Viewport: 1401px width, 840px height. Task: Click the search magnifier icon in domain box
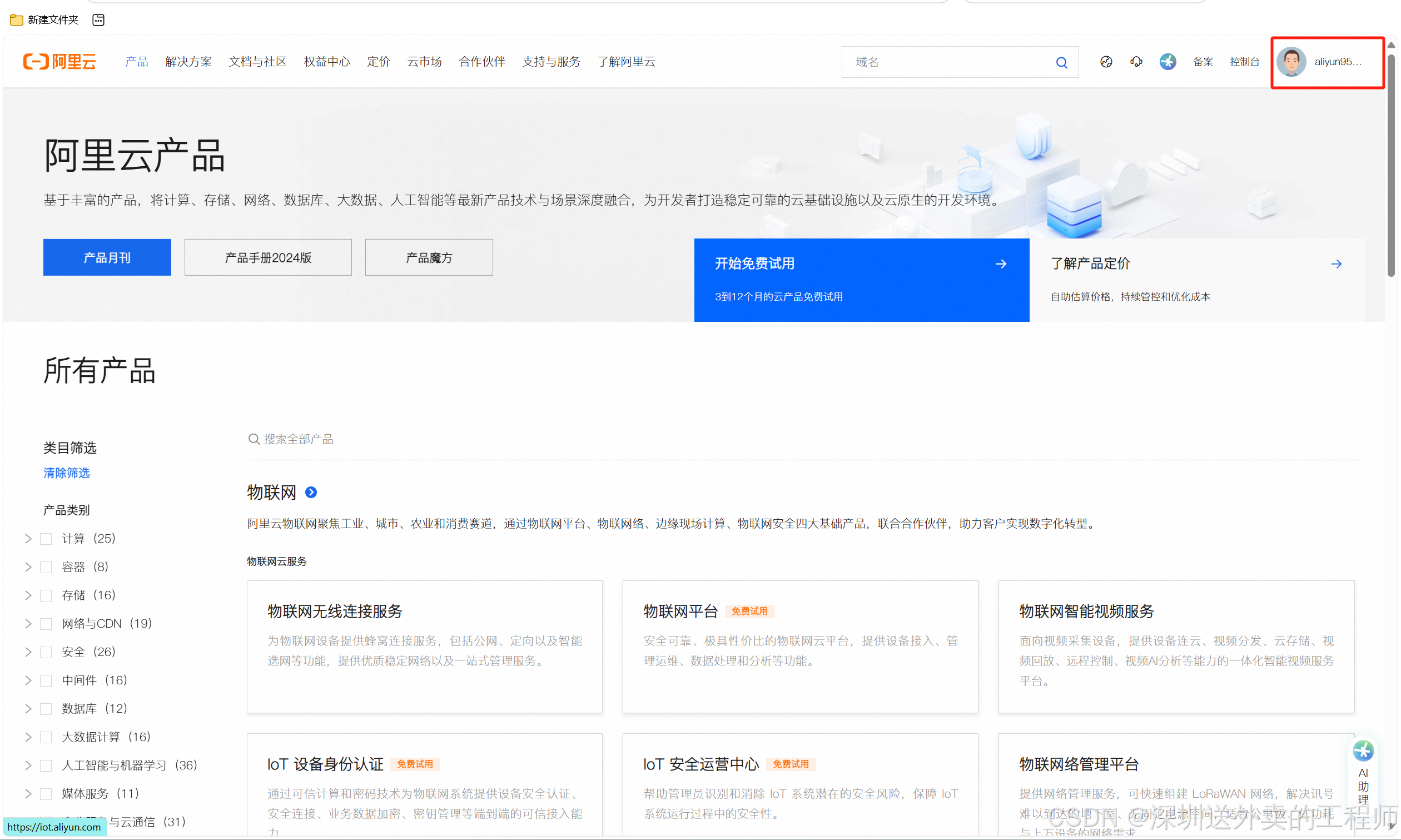1061,62
